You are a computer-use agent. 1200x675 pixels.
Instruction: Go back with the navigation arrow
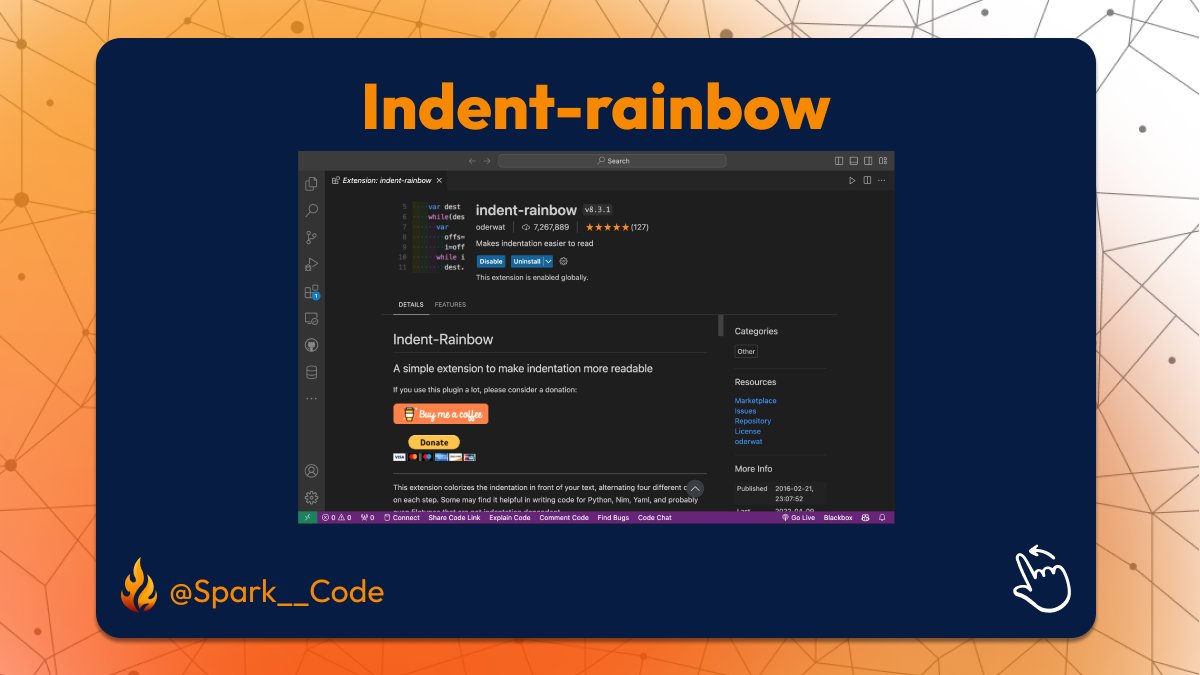pyautogui.click(x=473, y=161)
